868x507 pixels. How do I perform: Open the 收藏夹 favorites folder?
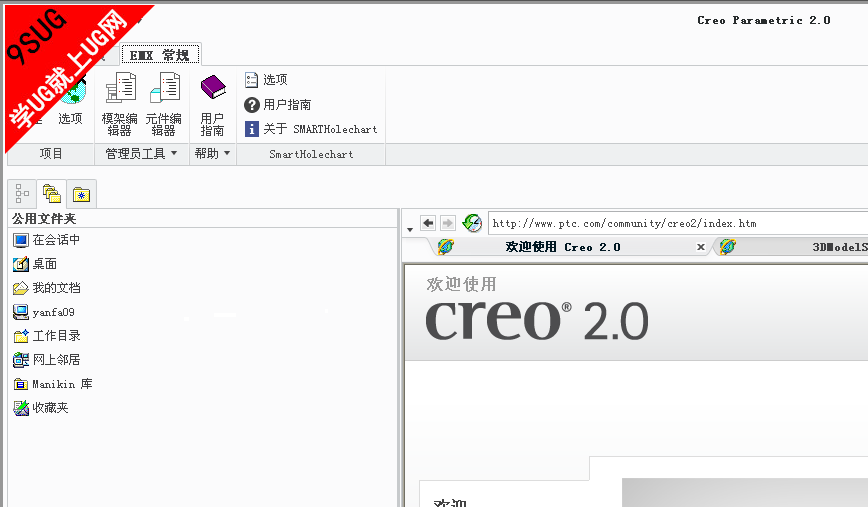click(x=41, y=408)
